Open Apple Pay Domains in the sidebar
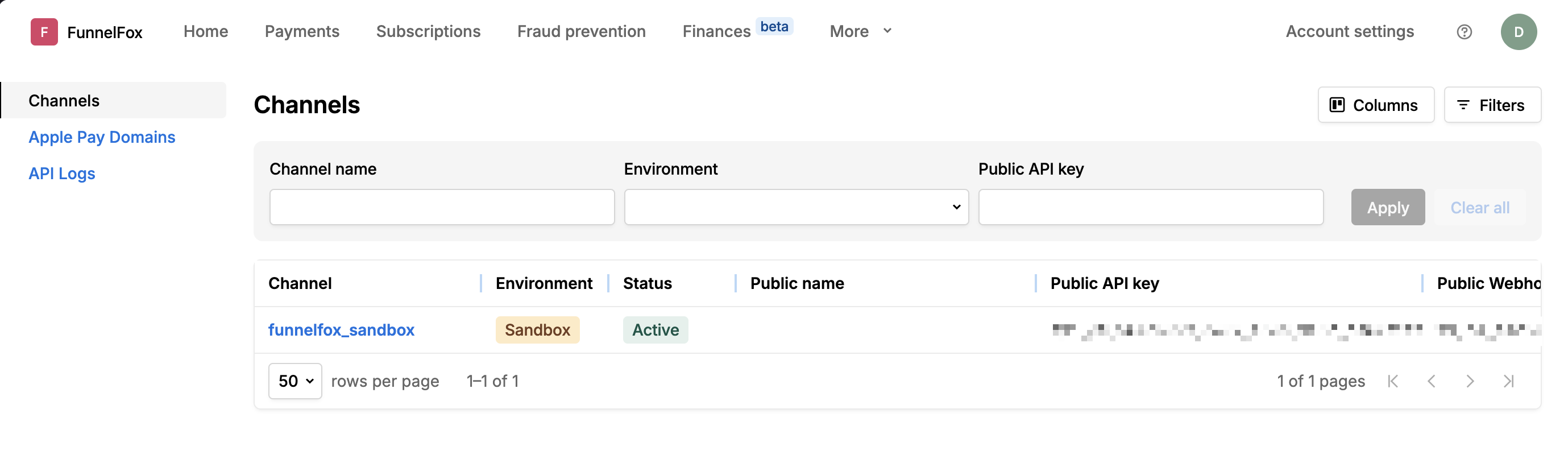This screenshot has height=471, width=1568. (x=102, y=137)
